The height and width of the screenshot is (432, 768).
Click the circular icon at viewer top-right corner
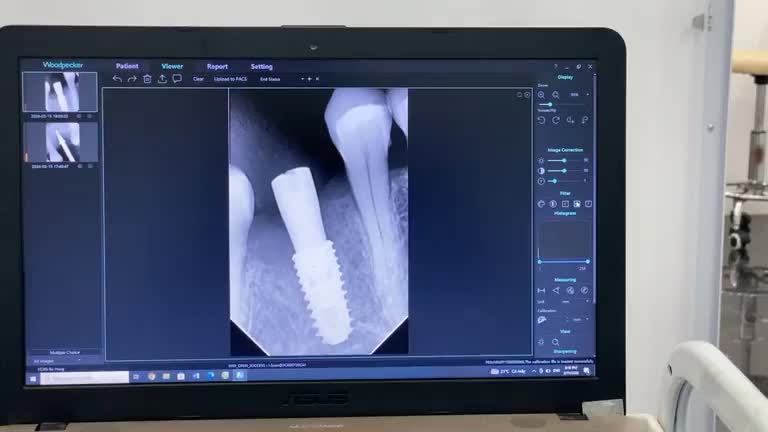(527, 95)
